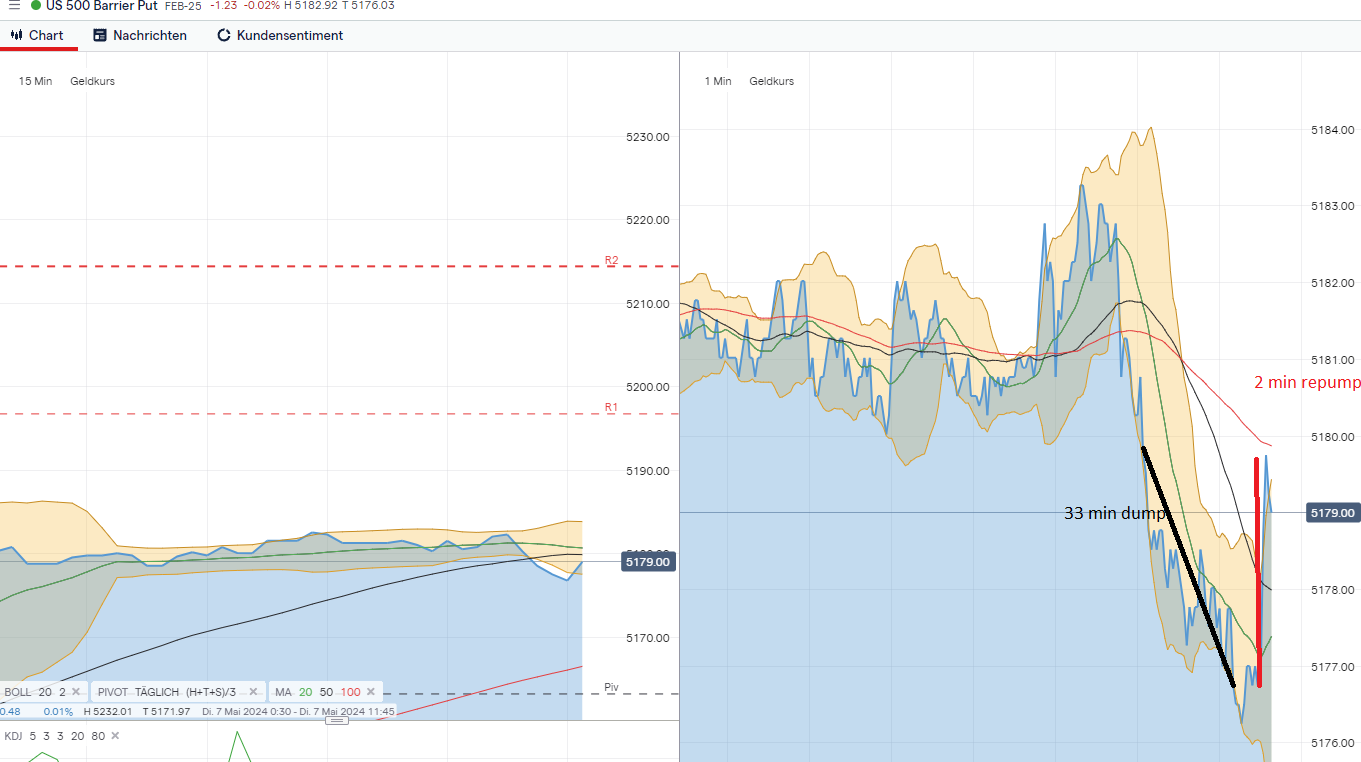The height and width of the screenshot is (762, 1361).
Task: Click the FEB-25 expiry label
Action: (183, 5)
